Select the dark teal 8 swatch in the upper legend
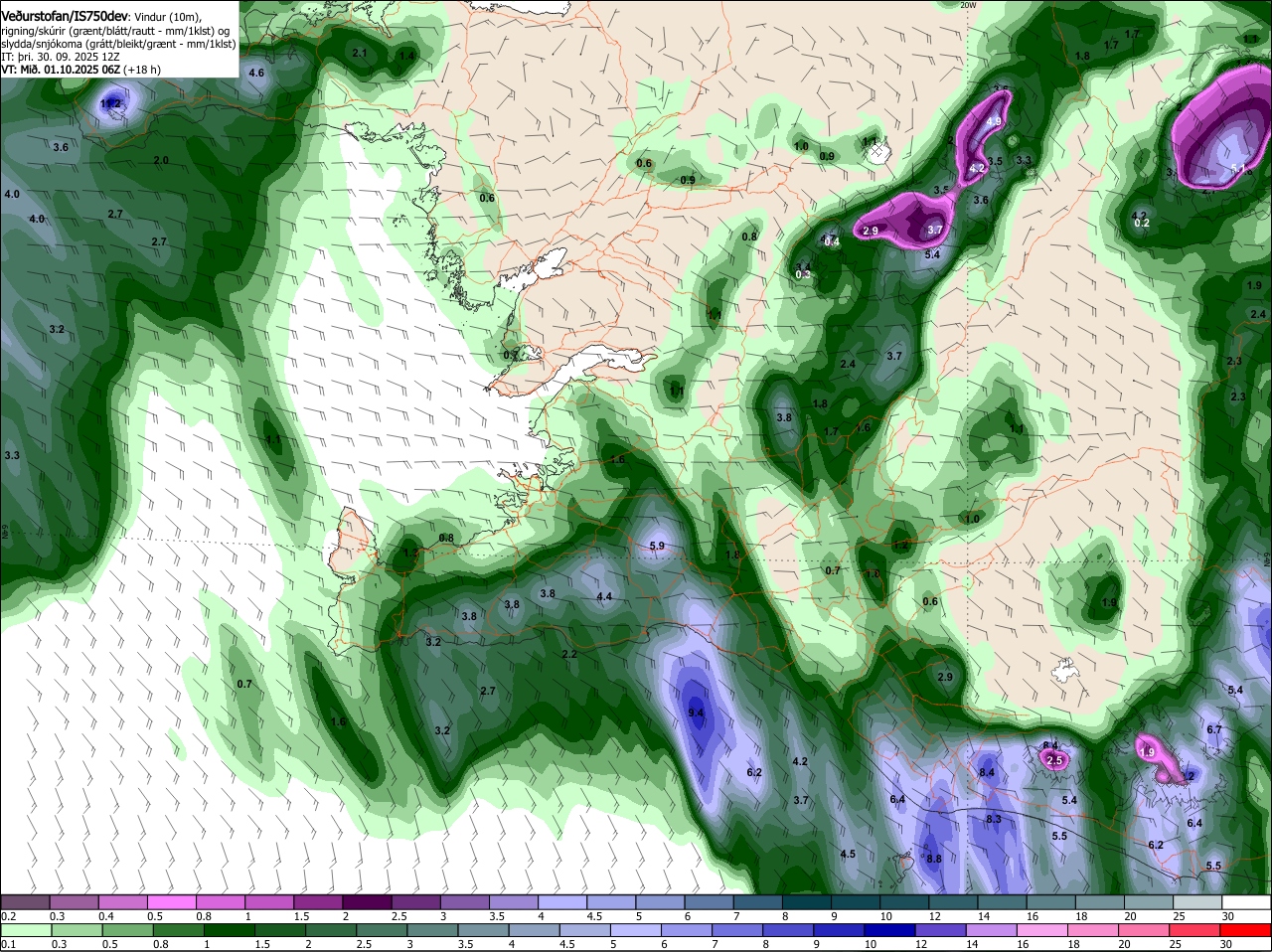 pyautogui.click(x=807, y=902)
